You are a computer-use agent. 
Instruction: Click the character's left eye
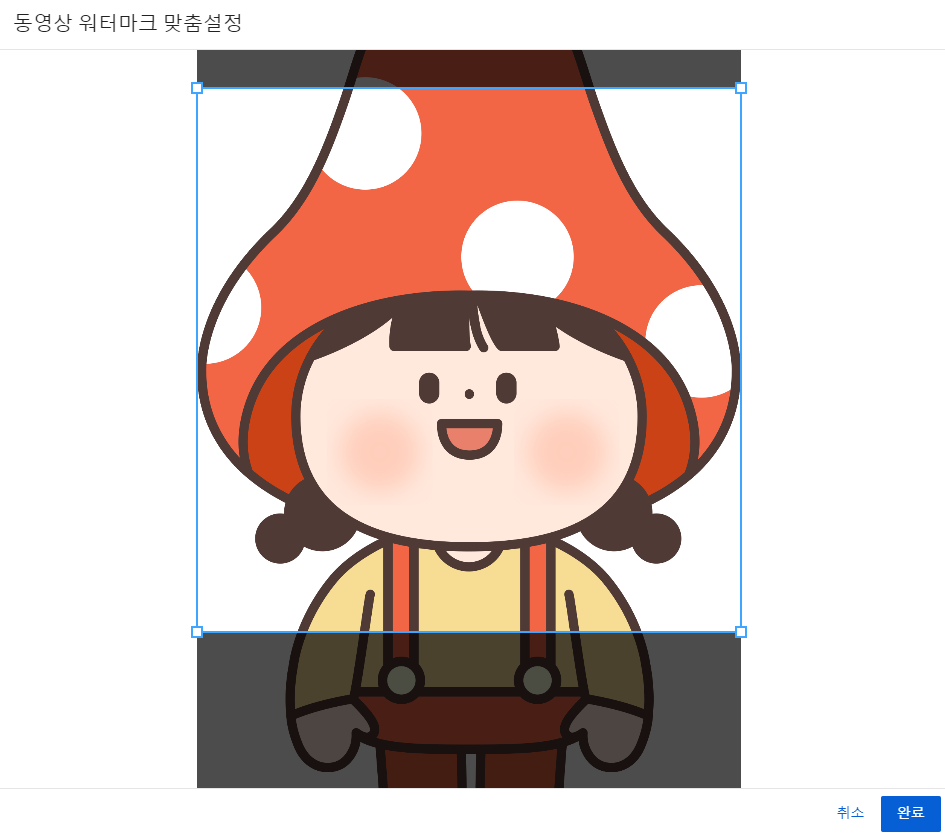tap(429, 388)
